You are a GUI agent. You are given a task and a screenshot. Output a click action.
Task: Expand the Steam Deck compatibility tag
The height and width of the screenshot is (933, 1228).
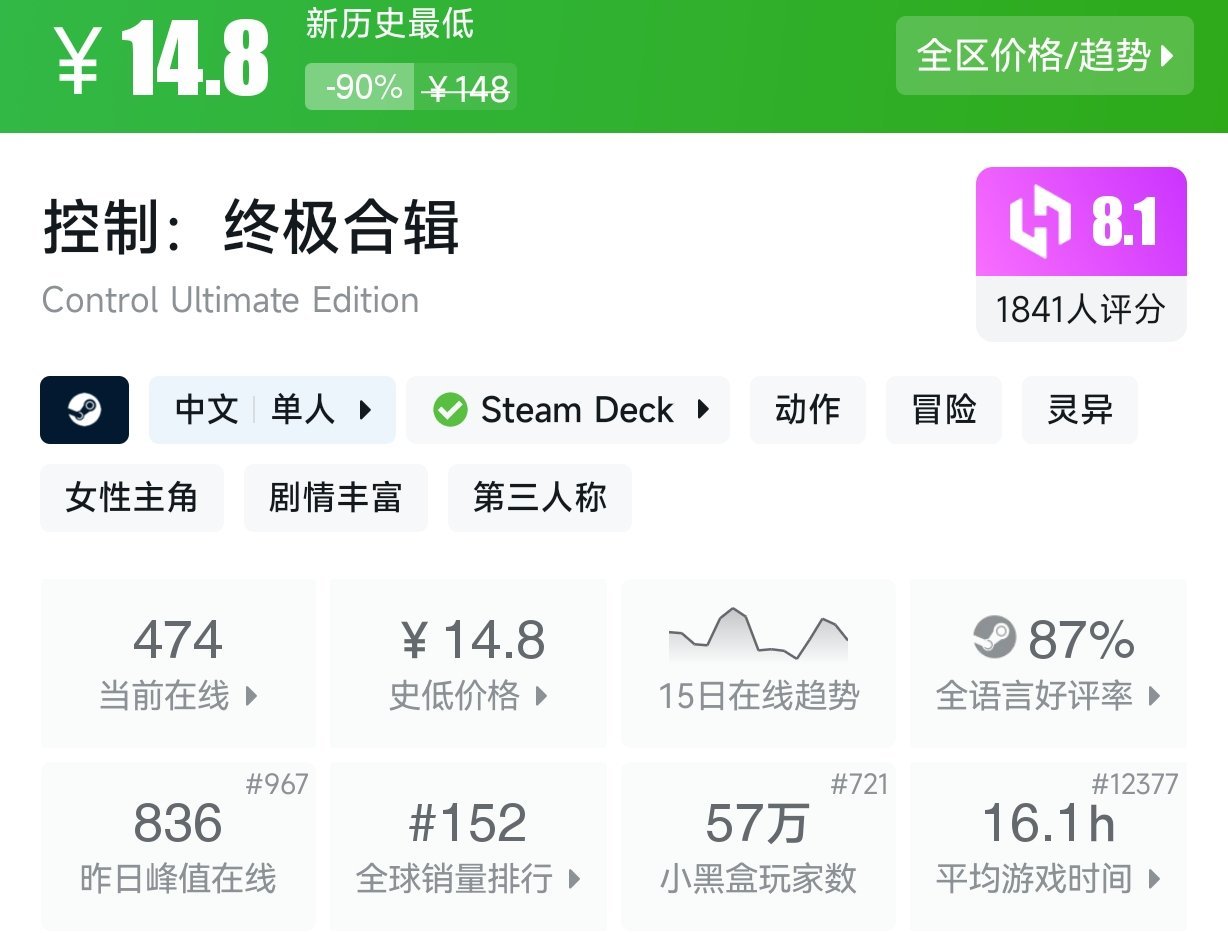pyautogui.click(x=568, y=410)
